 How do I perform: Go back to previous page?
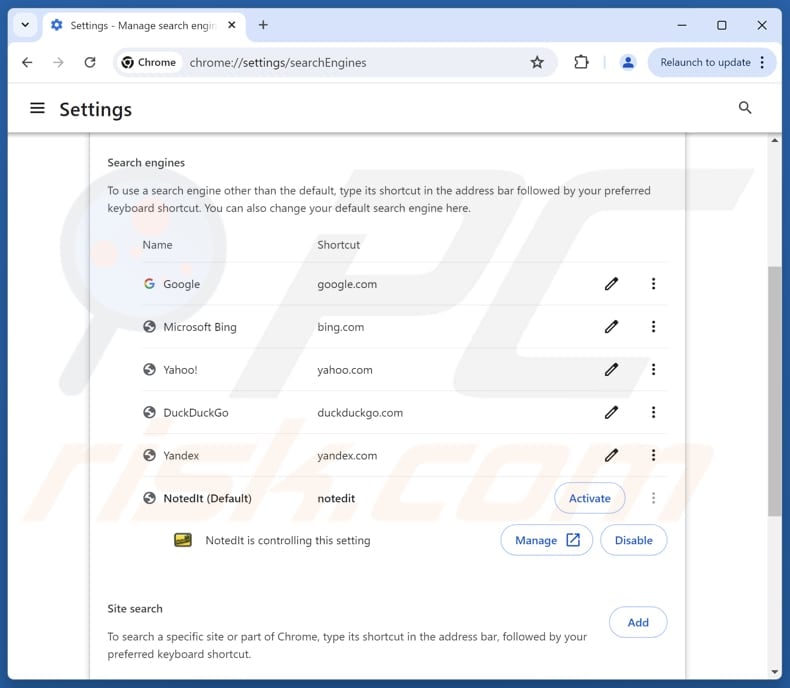point(27,62)
